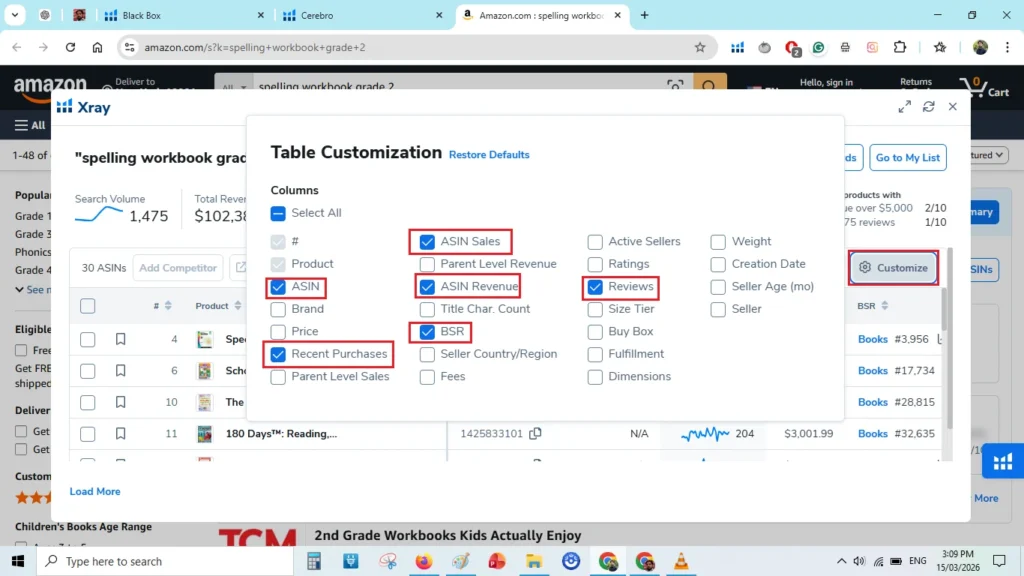Refresh Xray data using the refresh icon
Screen dimensions: 1024x576
pyautogui.click(x=928, y=106)
